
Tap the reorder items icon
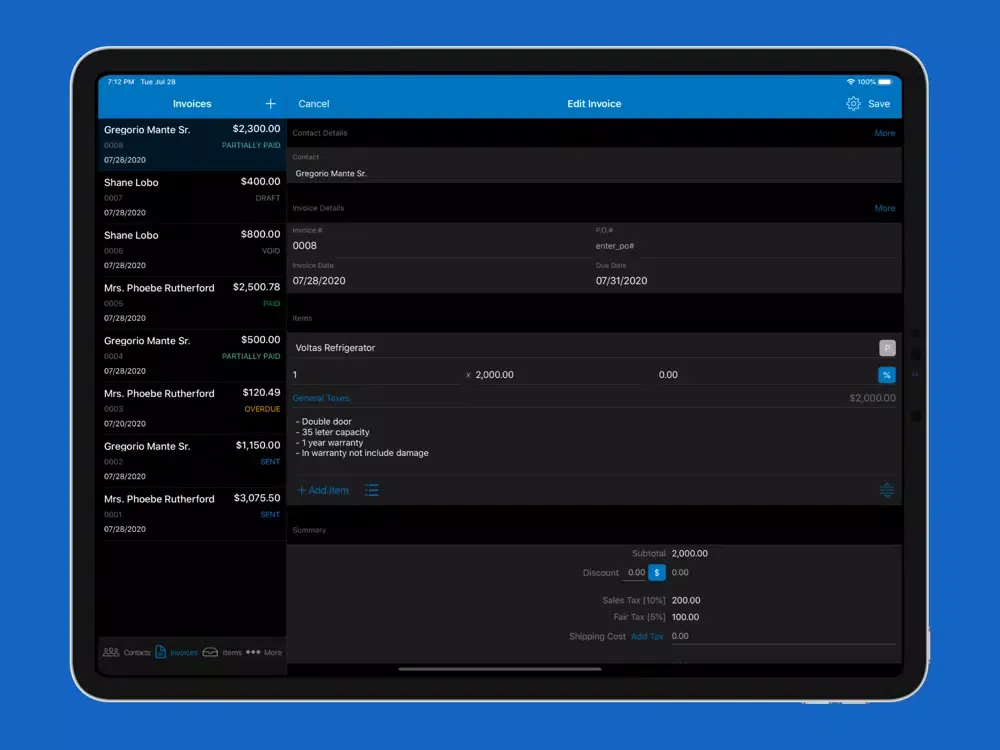click(x=886, y=490)
